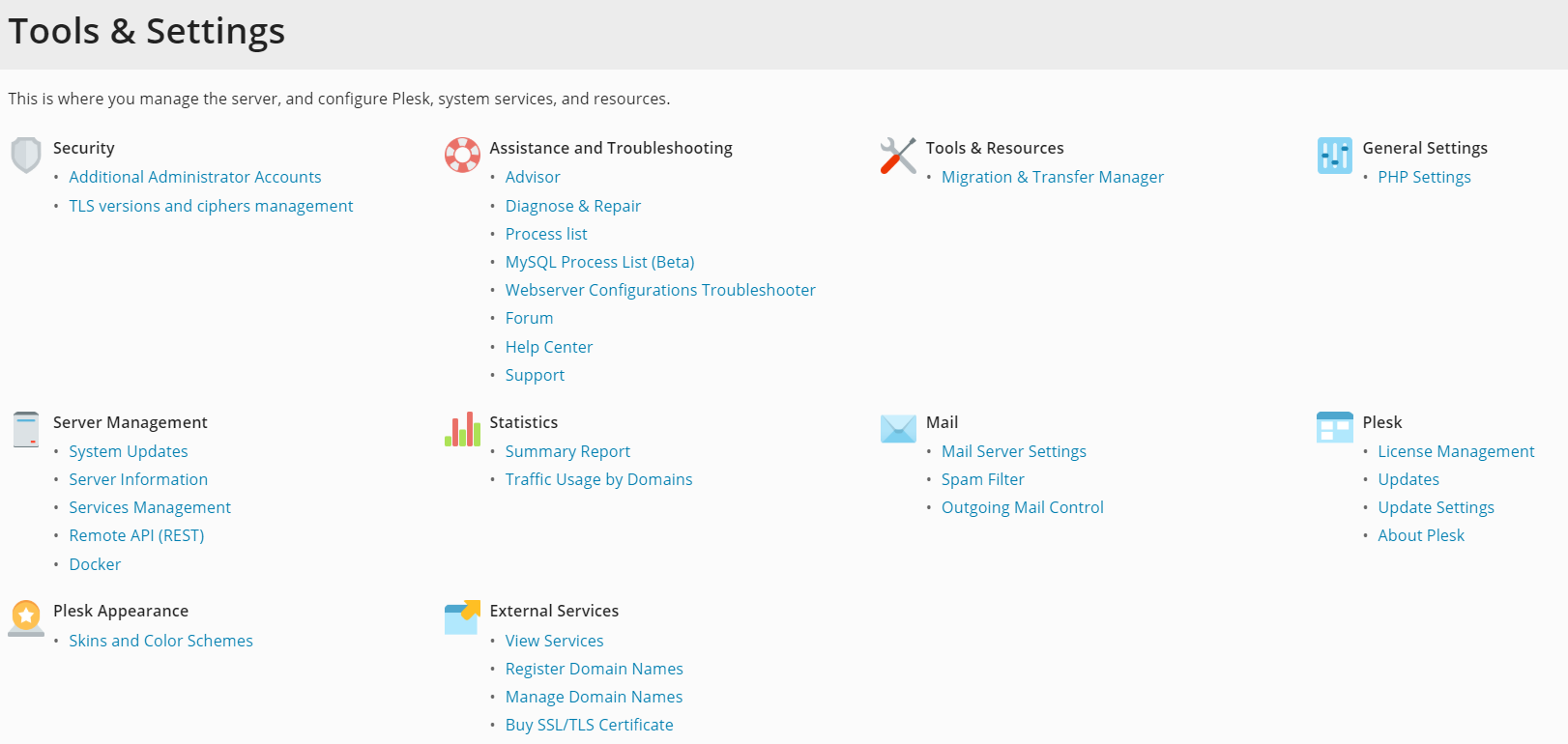1568x744 pixels.
Task: Open the Support link
Action: (535, 375)
